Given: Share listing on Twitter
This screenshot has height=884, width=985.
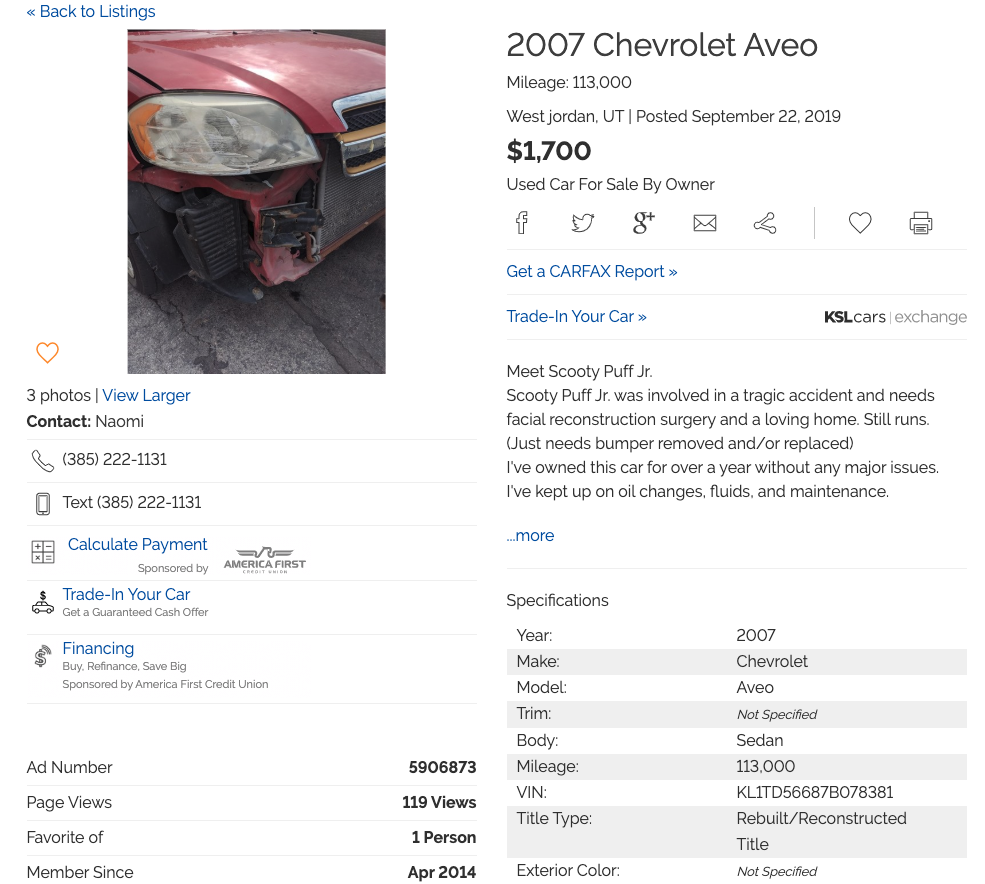Looking at the screenshot, I should tap(582, 222).
